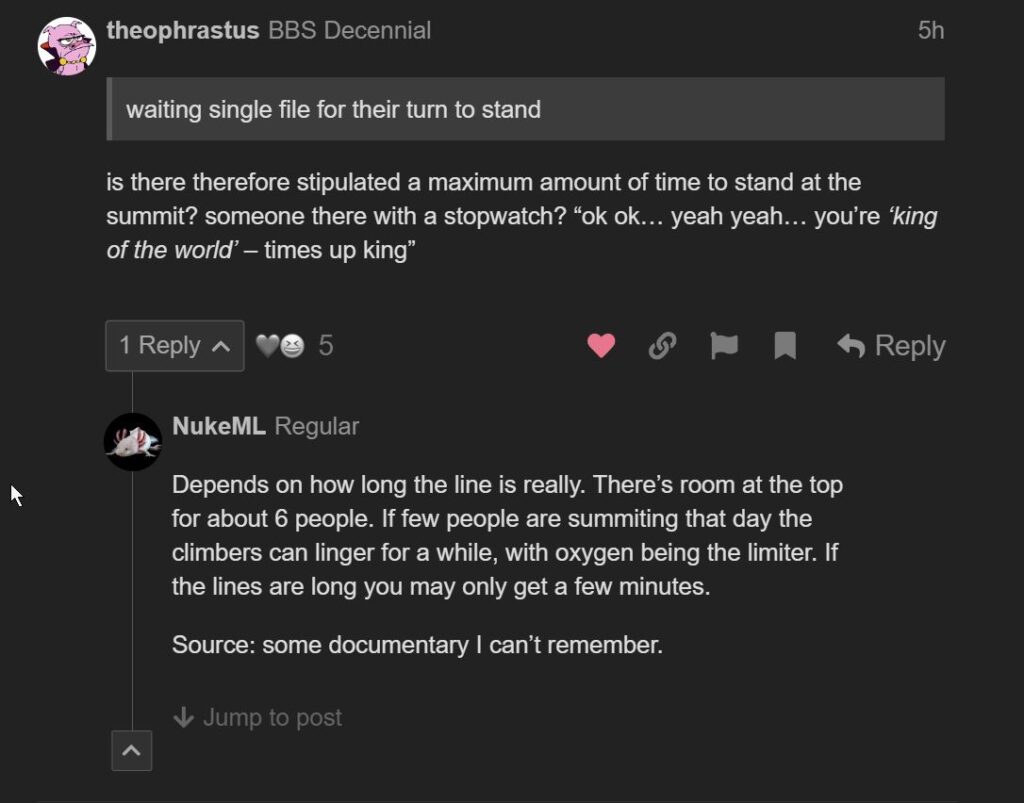The width and height of the screenshot is (1024, 803).
Task: Open NukeML avatar profile picture
Action: (133, 441)
